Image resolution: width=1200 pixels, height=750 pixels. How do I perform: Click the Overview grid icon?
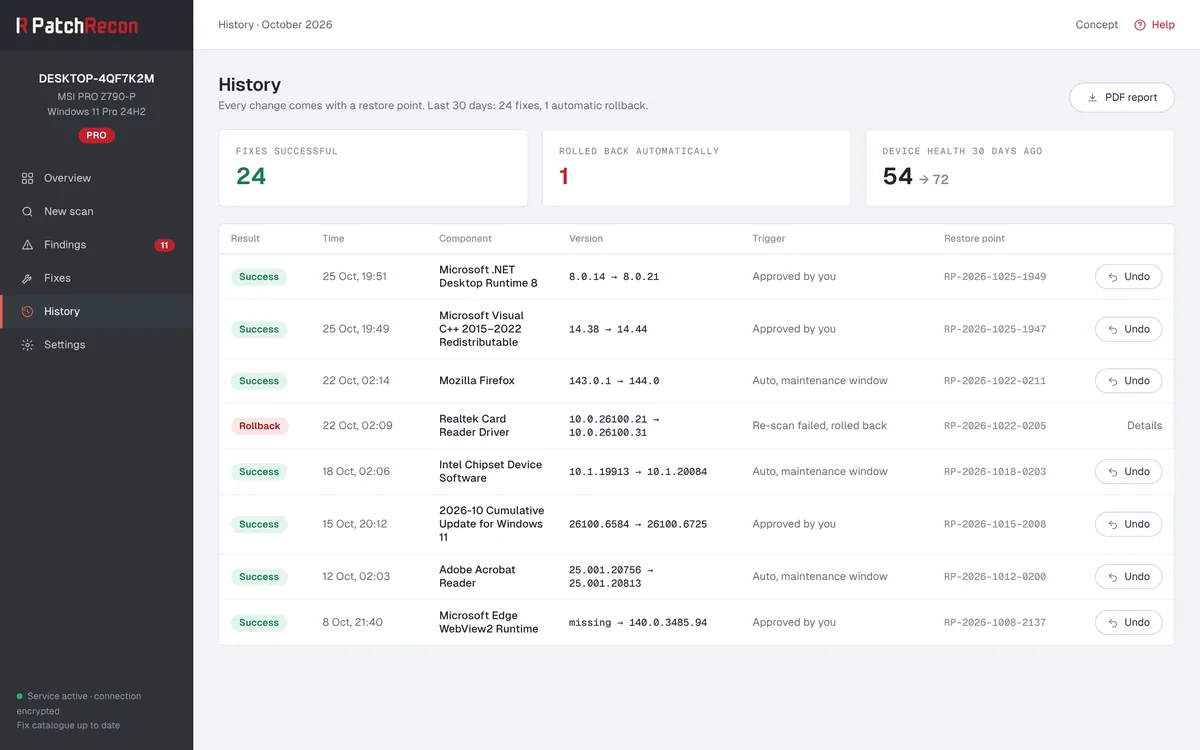tap(27, 178)
